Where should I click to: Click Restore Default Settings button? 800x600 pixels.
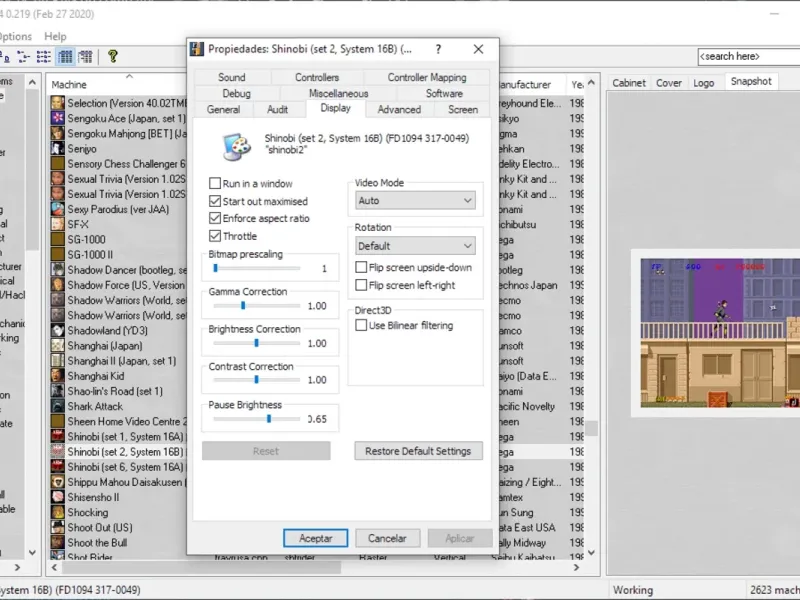click(418, 451)
